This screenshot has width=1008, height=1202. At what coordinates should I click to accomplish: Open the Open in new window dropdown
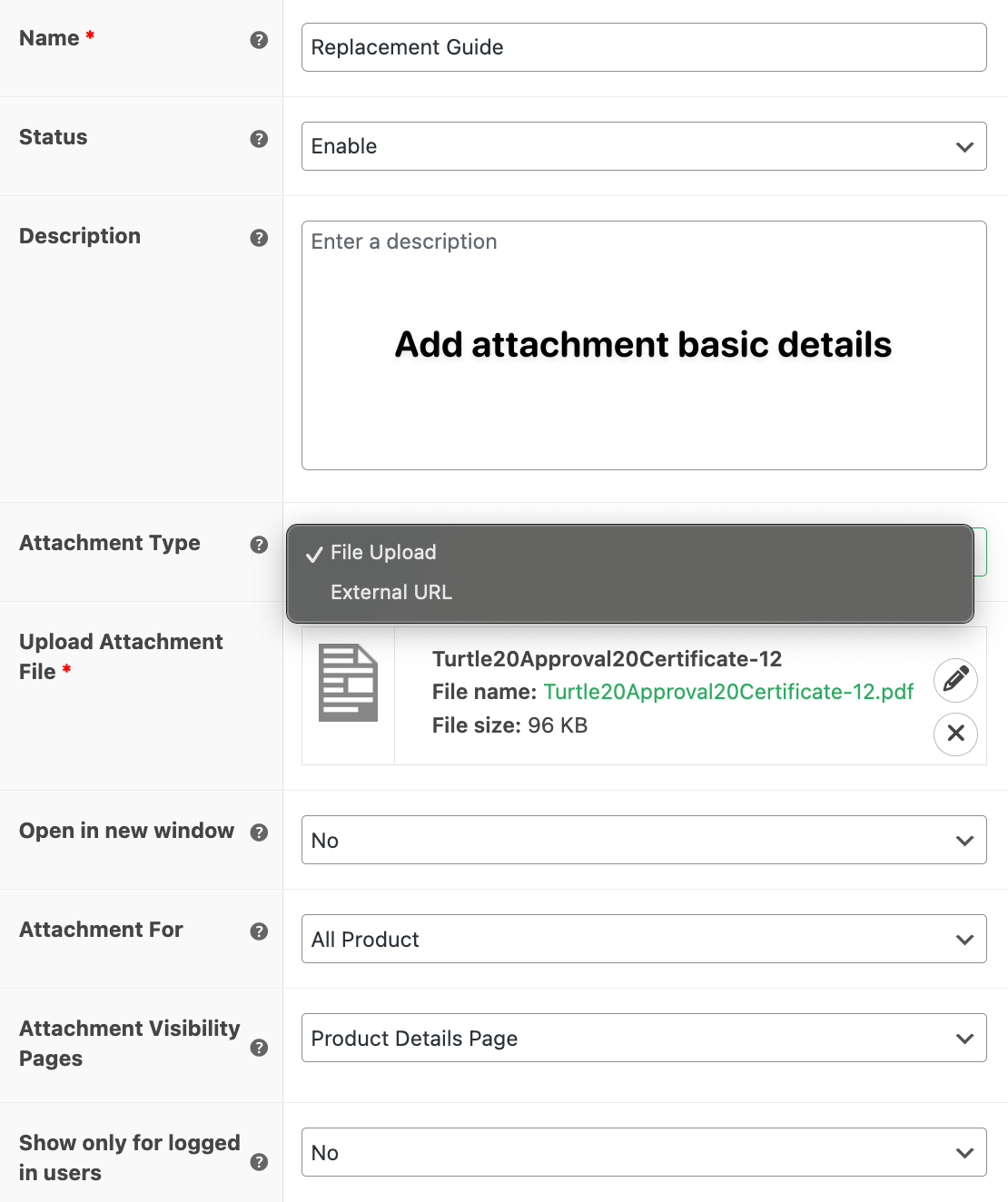pos(644,840)
